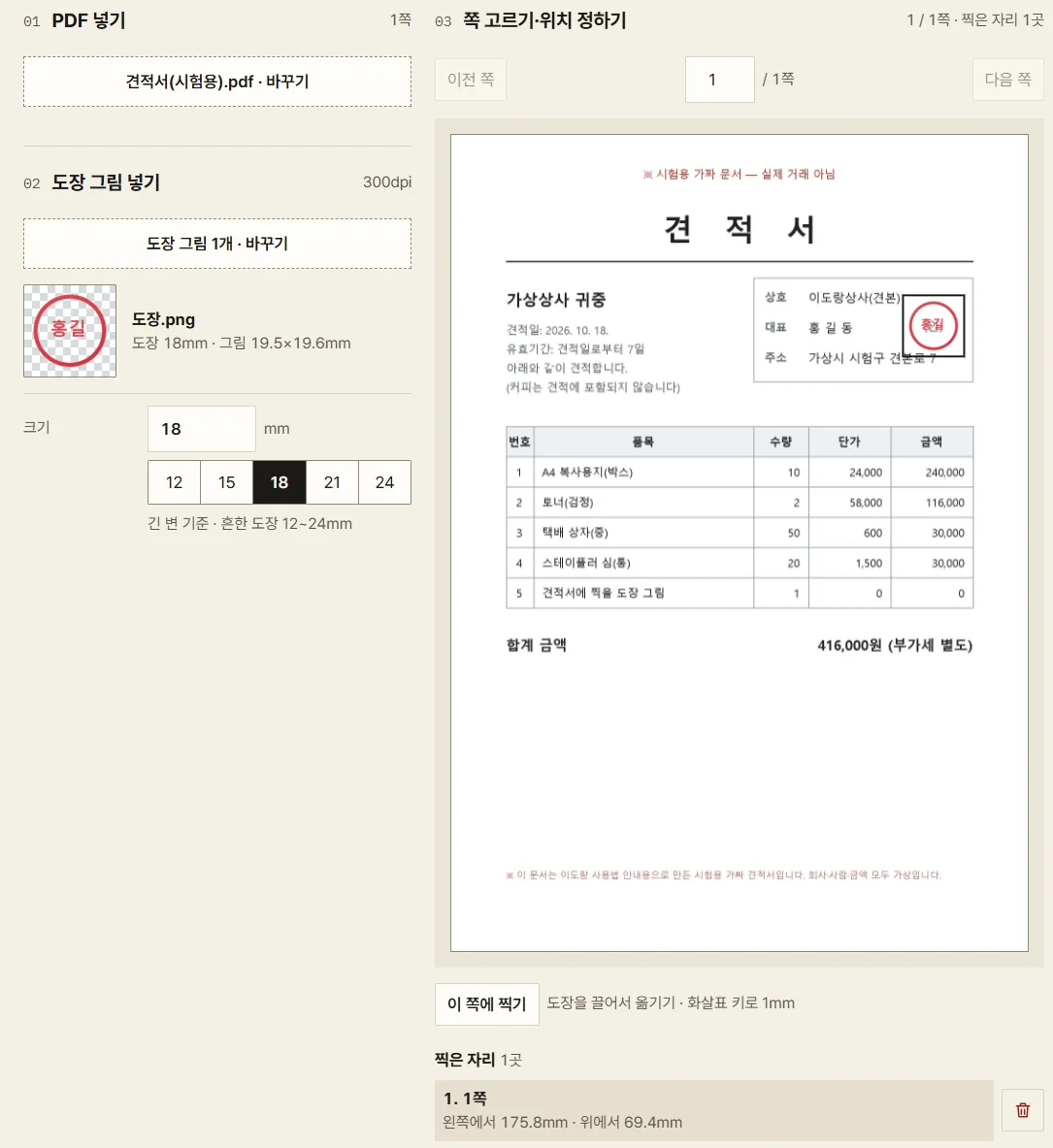
Task: Click the 416,000원 (부가세 별도) total
Action: [895, 645]
